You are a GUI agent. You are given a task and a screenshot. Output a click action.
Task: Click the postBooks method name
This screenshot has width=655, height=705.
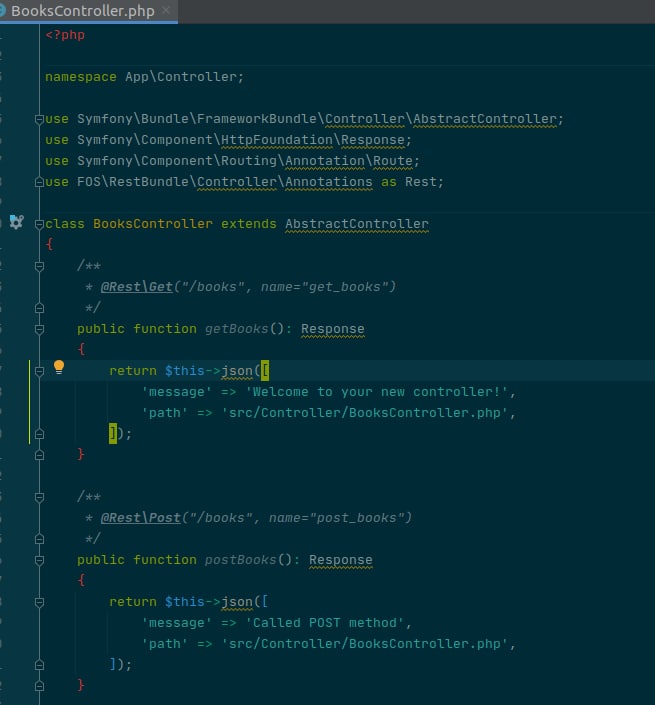tap(241, 560)
